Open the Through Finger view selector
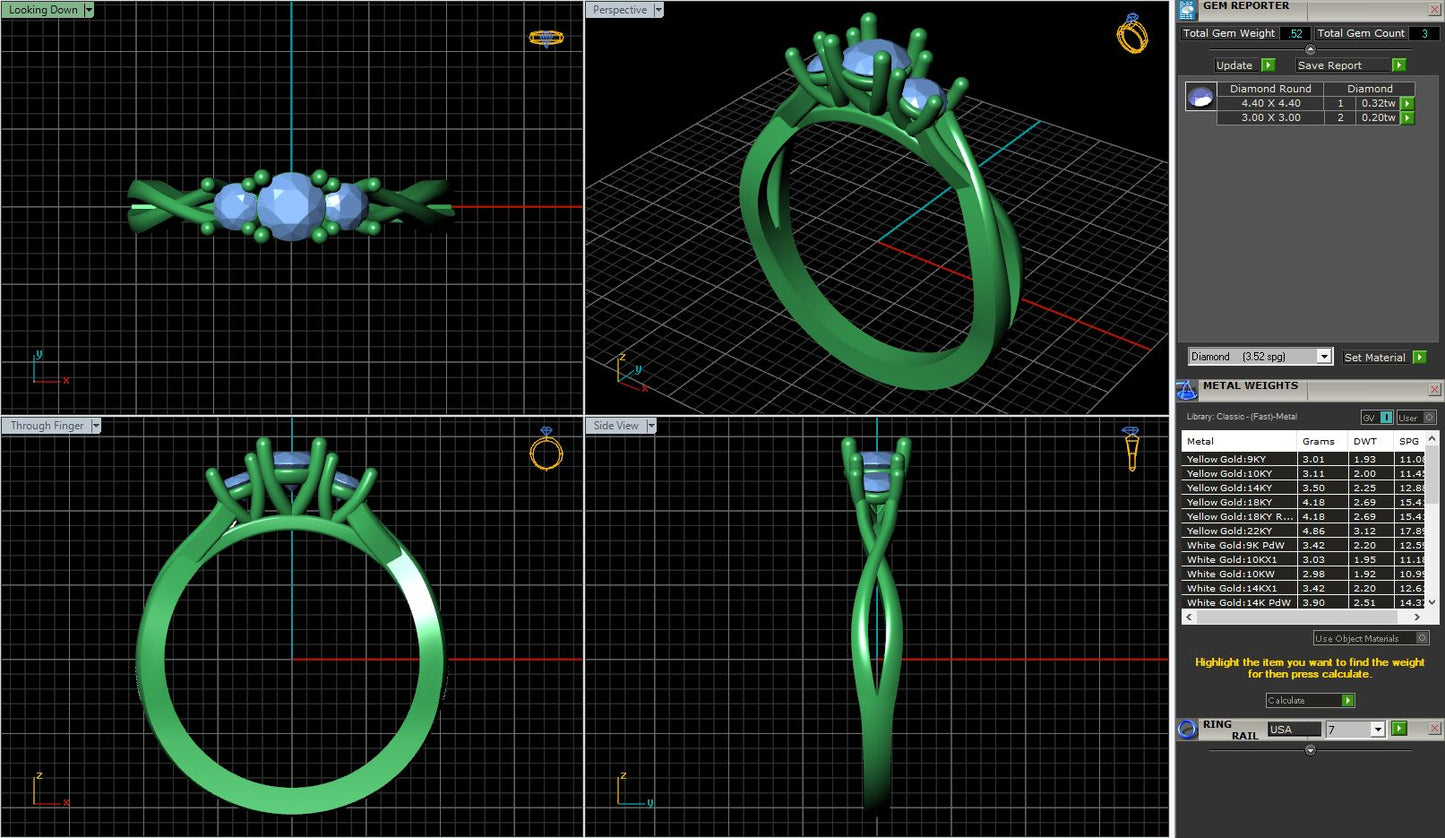The height and width of the screenshot is (838, 1445). (x=95, y=425)
